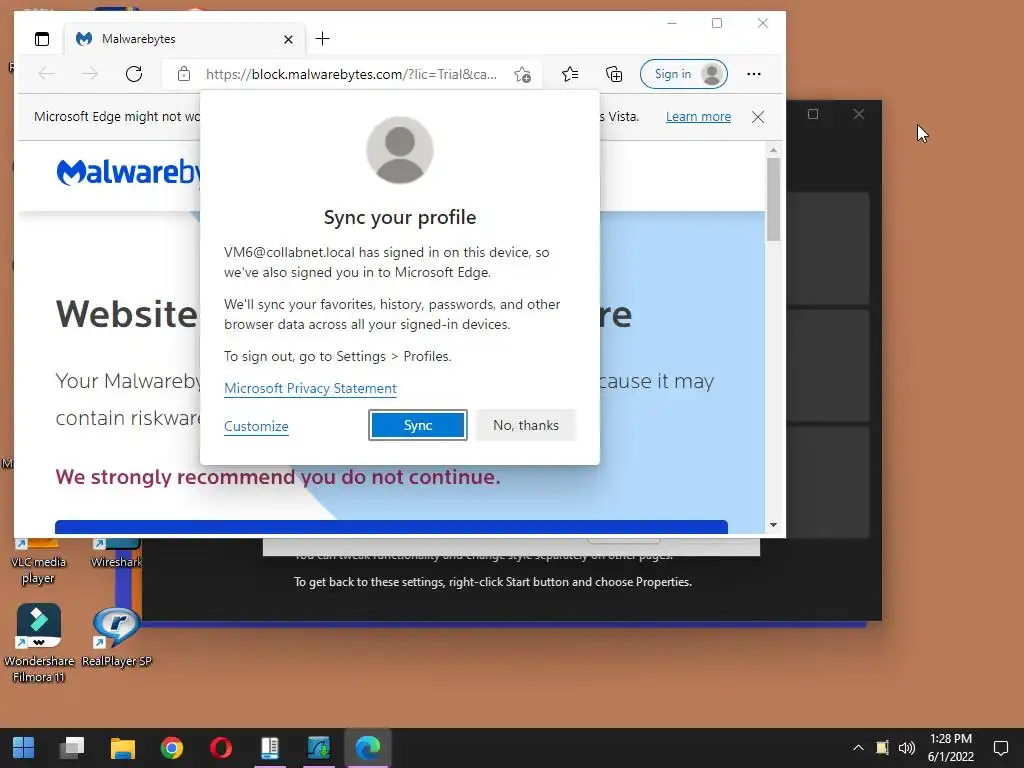This screenshot has height=768, width=1024.
Task: Open a new tab with the plus button
Action: click(322, 39)
